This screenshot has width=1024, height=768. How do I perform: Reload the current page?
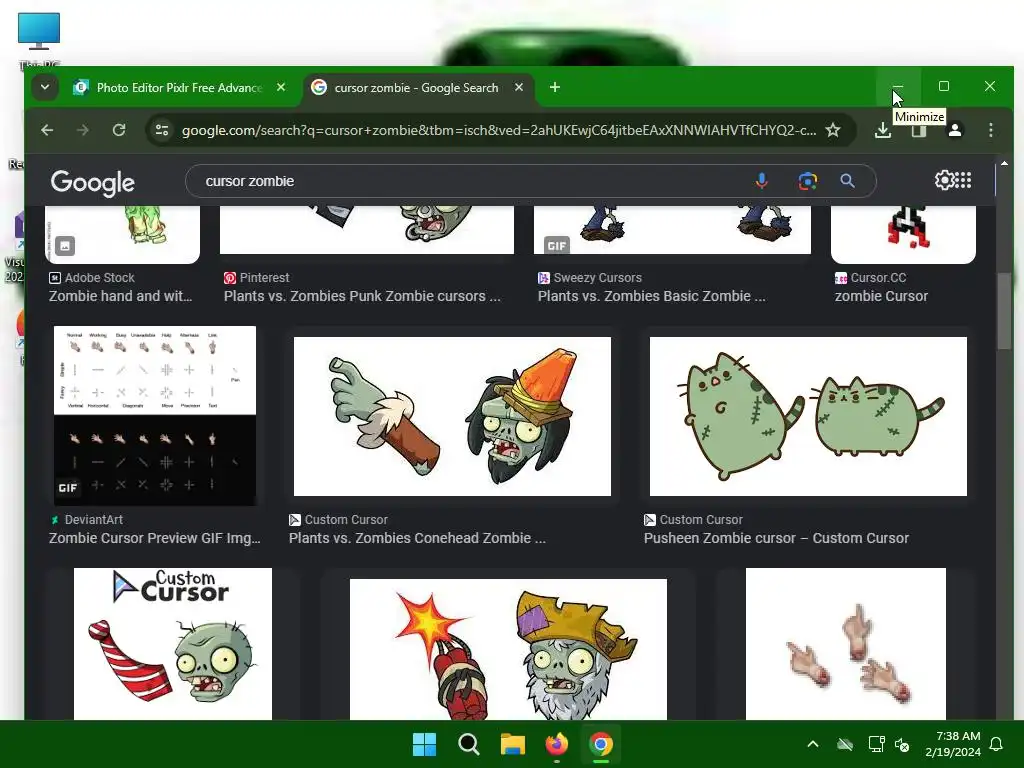(119, 130)
